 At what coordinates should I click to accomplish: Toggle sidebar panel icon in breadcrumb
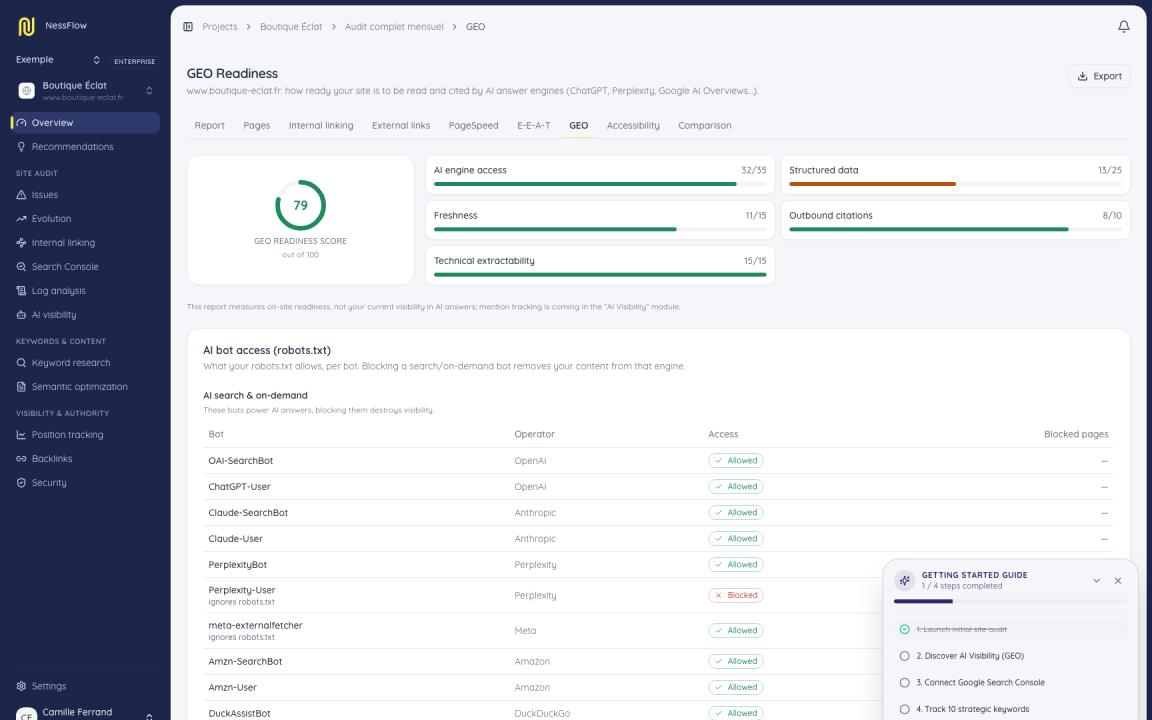coord(188,26)
